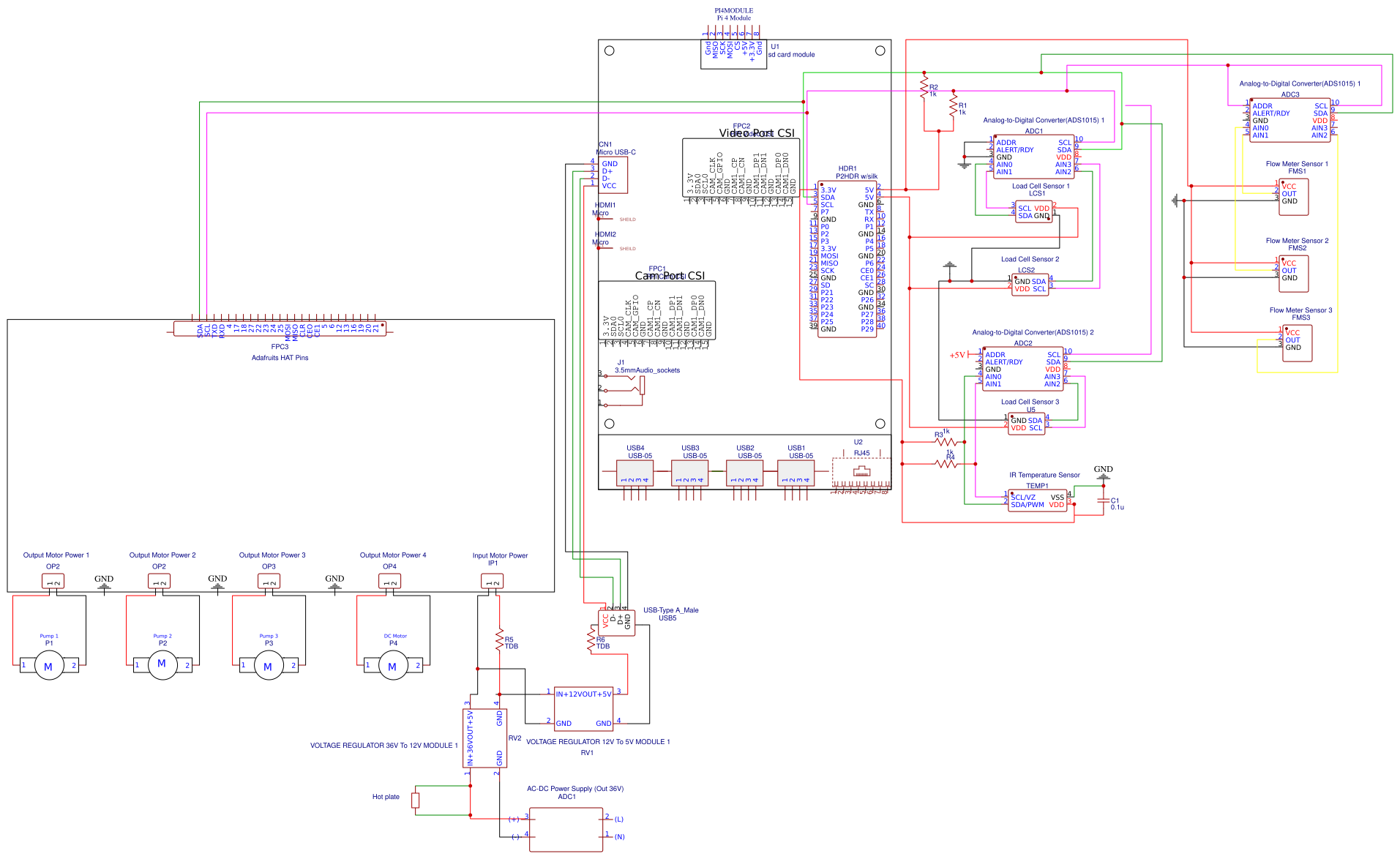Click the RJ45 connector symbol
Screen dimensions: 1400x859
click(861, 472)
